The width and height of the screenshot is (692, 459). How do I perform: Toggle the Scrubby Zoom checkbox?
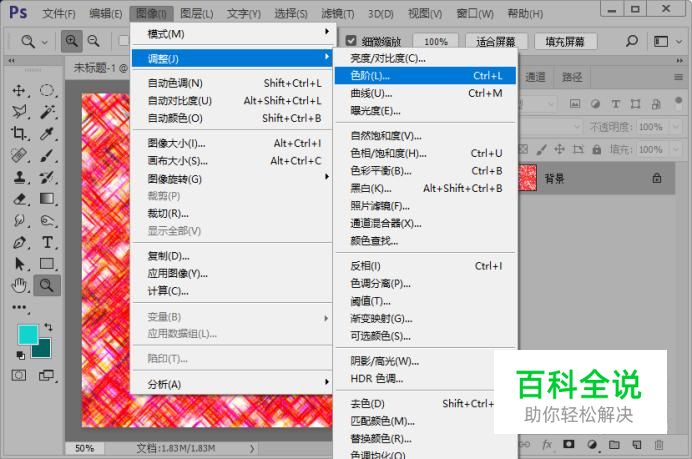(351, 41)
